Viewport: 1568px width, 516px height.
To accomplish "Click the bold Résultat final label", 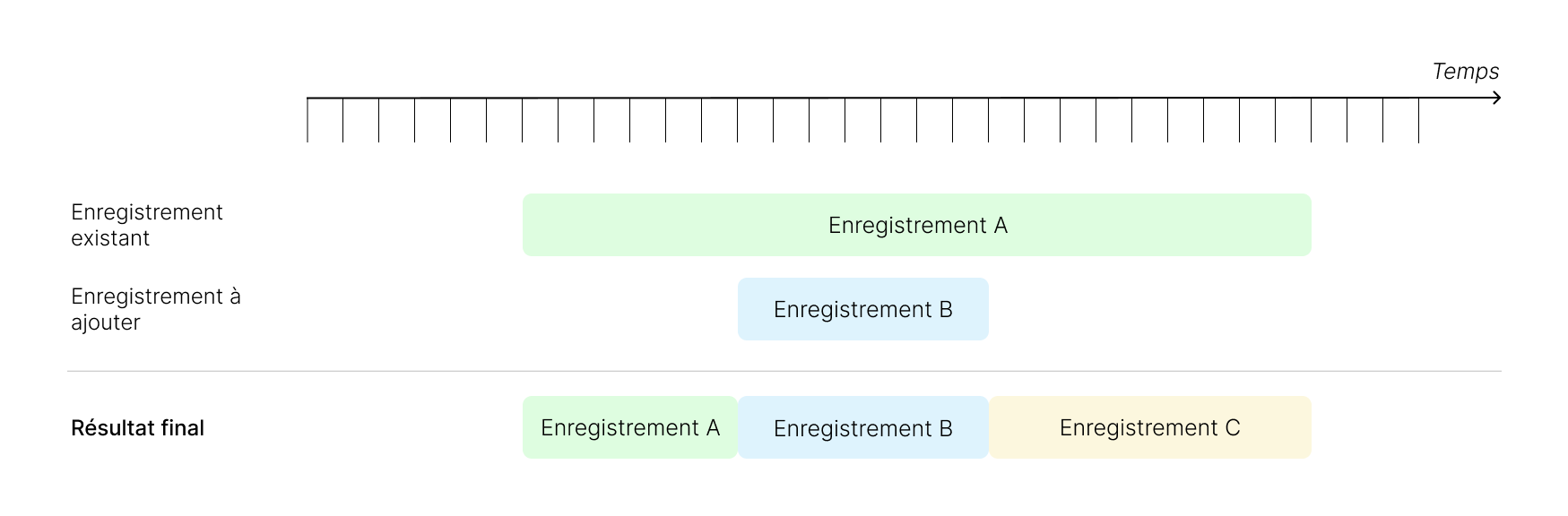I will tap(137, 428).
